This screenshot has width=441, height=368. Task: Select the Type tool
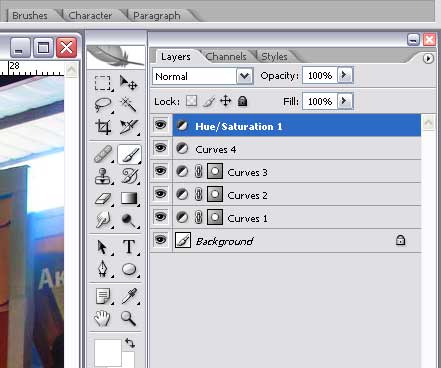(129, 247)
